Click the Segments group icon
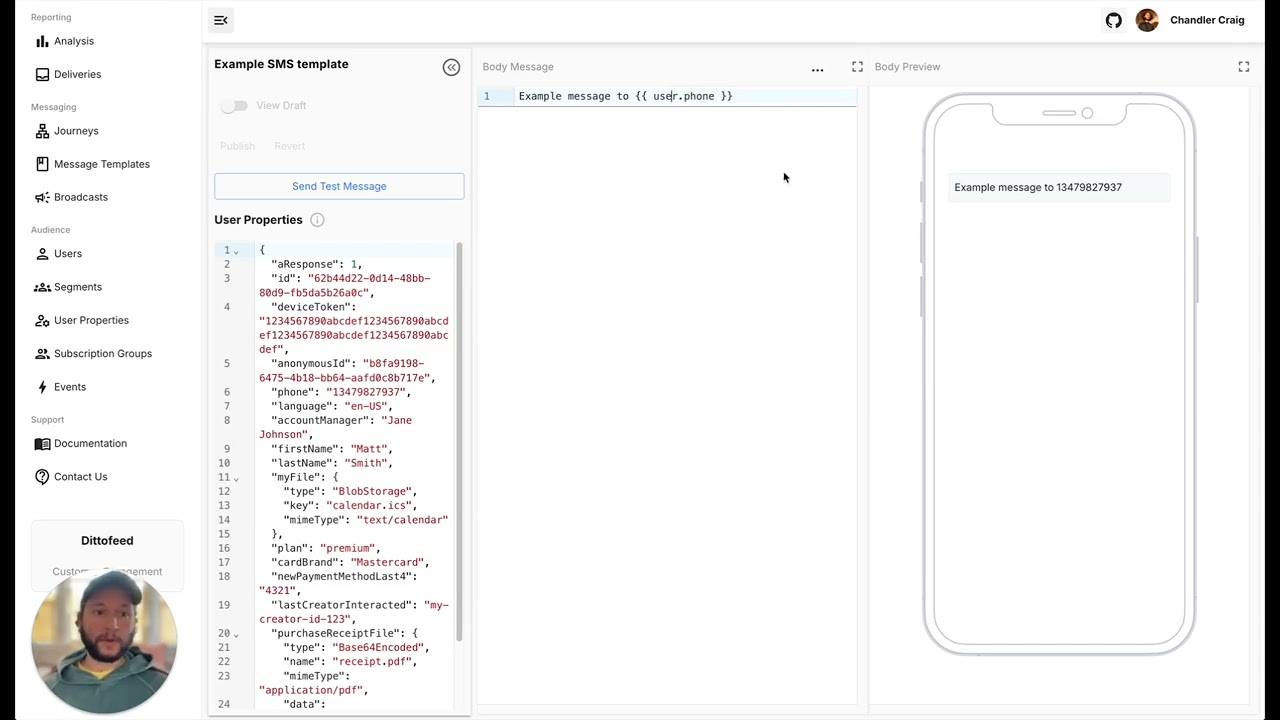The height and width of the screenshot is (720, 1280). pyautogui.click(x=42, y=287)
